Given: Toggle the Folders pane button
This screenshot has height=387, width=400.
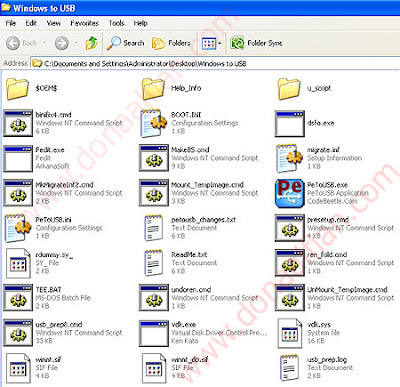Looking at the screenshot, I should (171, 43).
